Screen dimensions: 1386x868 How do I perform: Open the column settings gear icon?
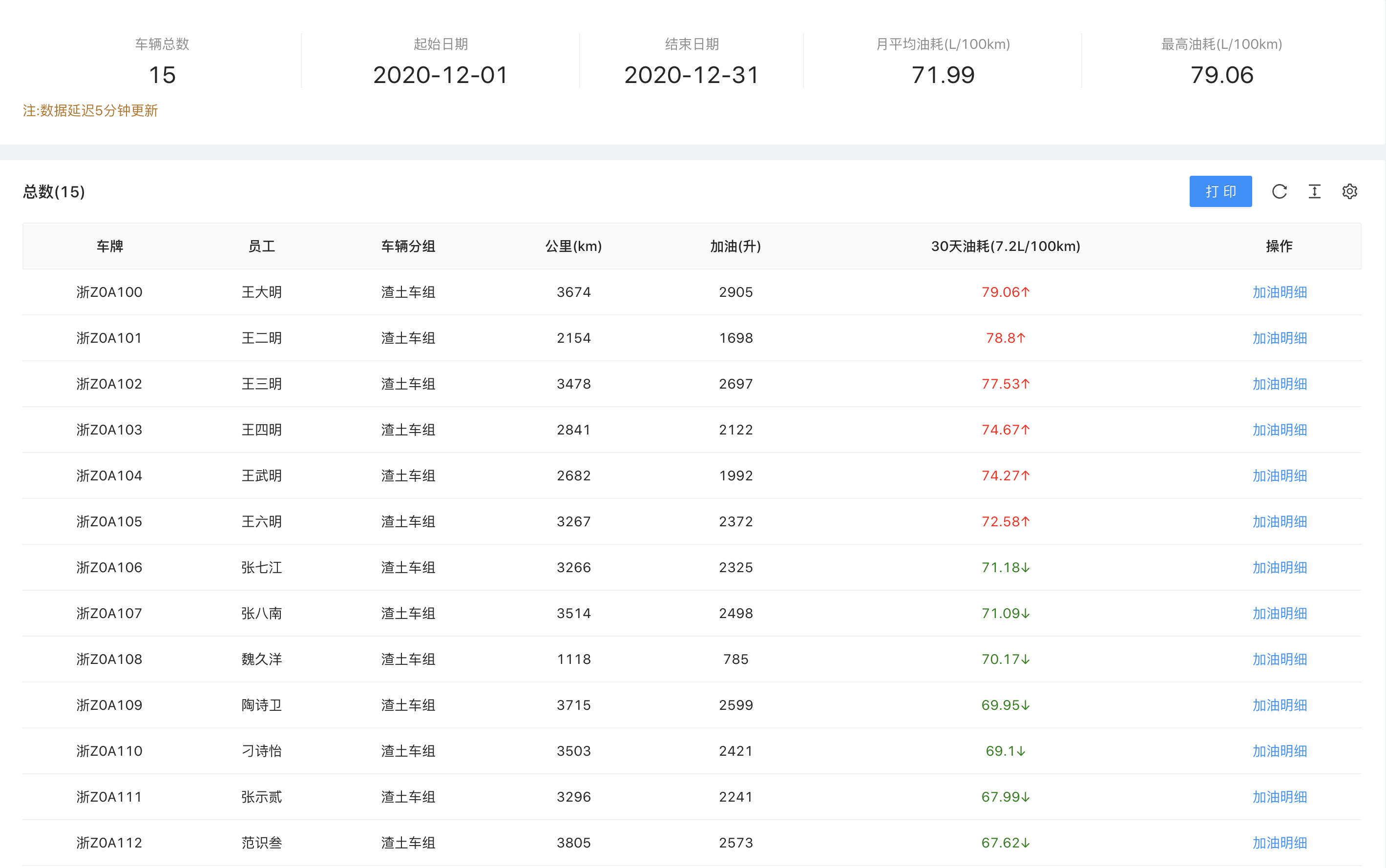pyautogui.click(x=1349, y=191)
